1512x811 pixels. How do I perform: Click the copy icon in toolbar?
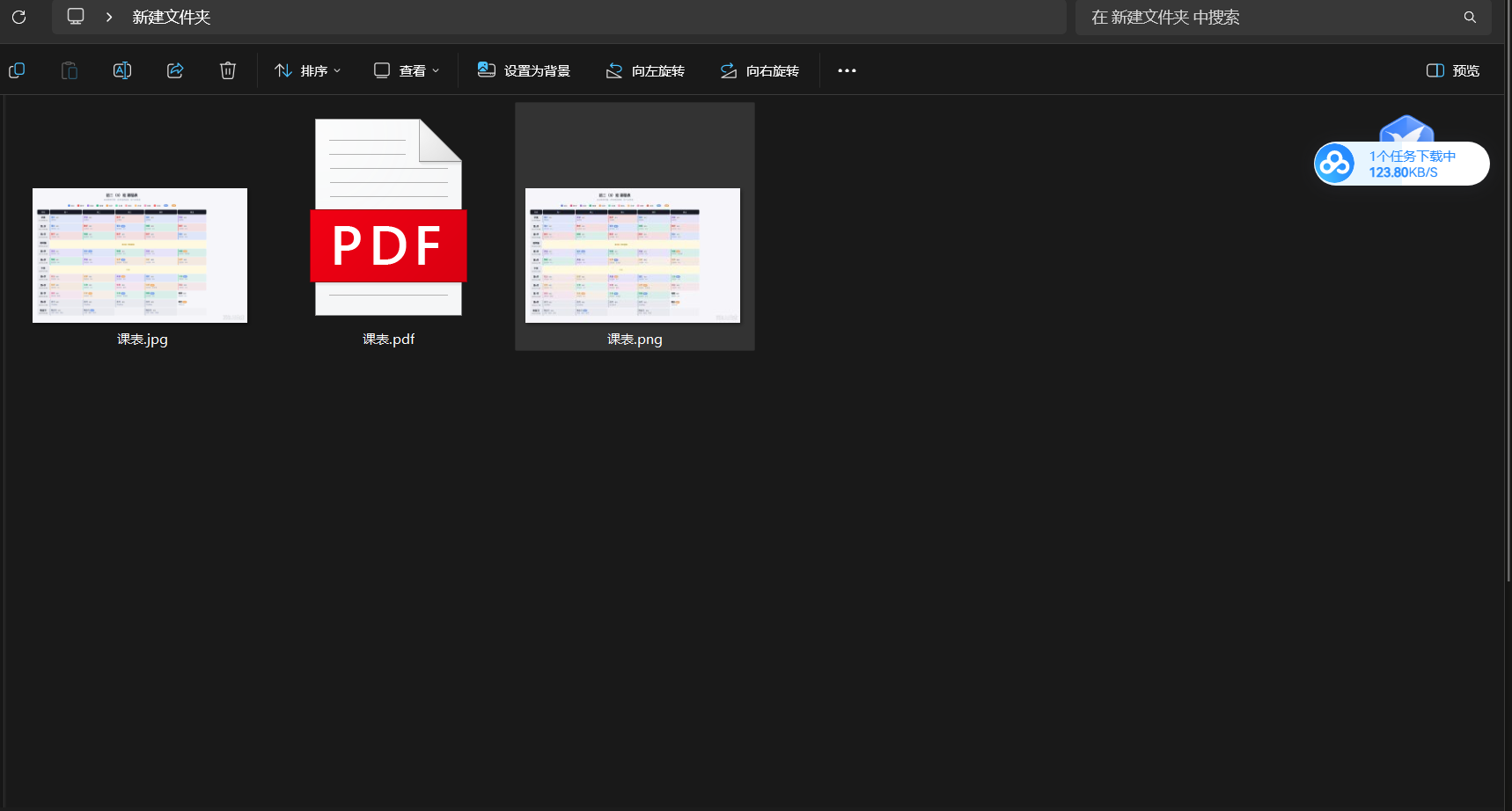17,70
